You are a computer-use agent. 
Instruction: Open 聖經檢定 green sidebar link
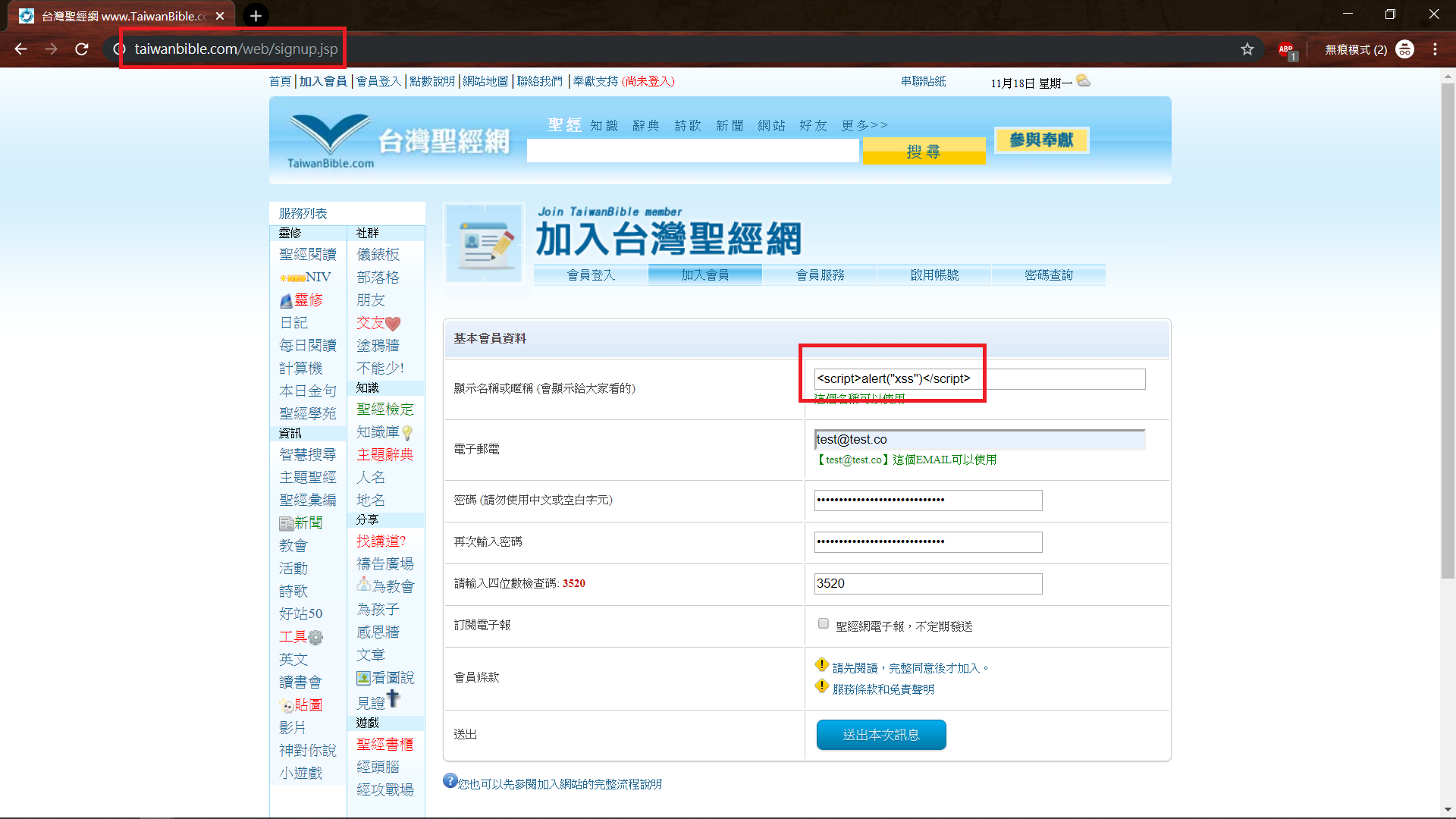click(385, 409)
